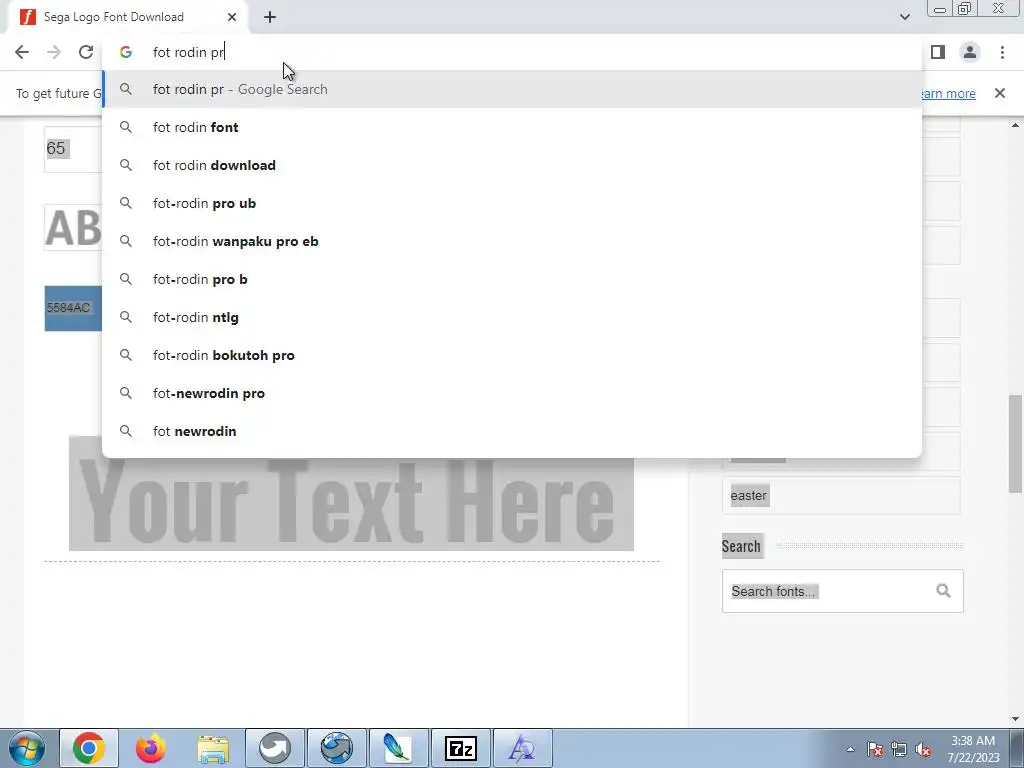Image resolution: width=1024 pixels, height=768 pixels.
Task: Click the Action Center flag tray icon
Action: 874,750
